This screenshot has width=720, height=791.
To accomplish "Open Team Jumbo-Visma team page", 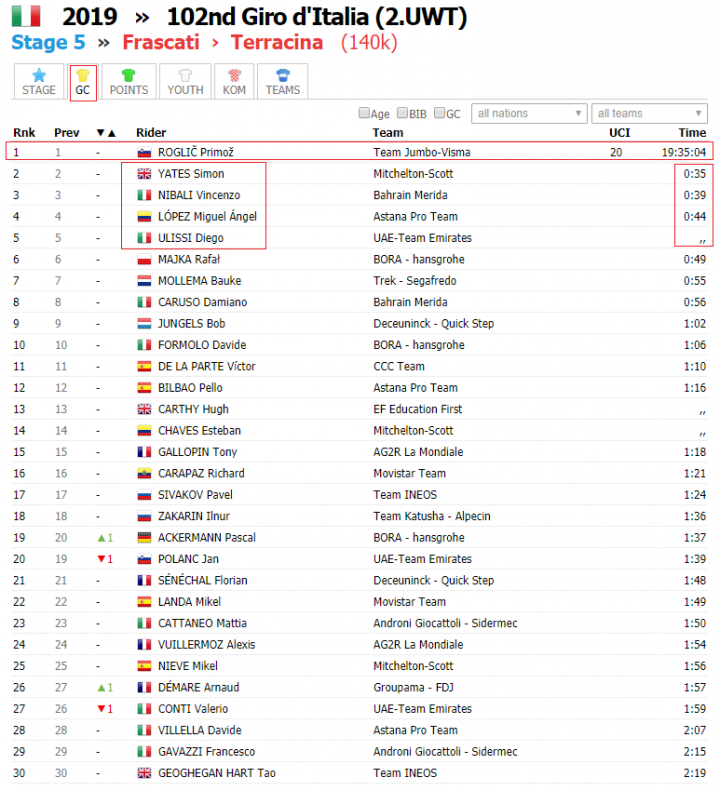I will click(422, 152).
